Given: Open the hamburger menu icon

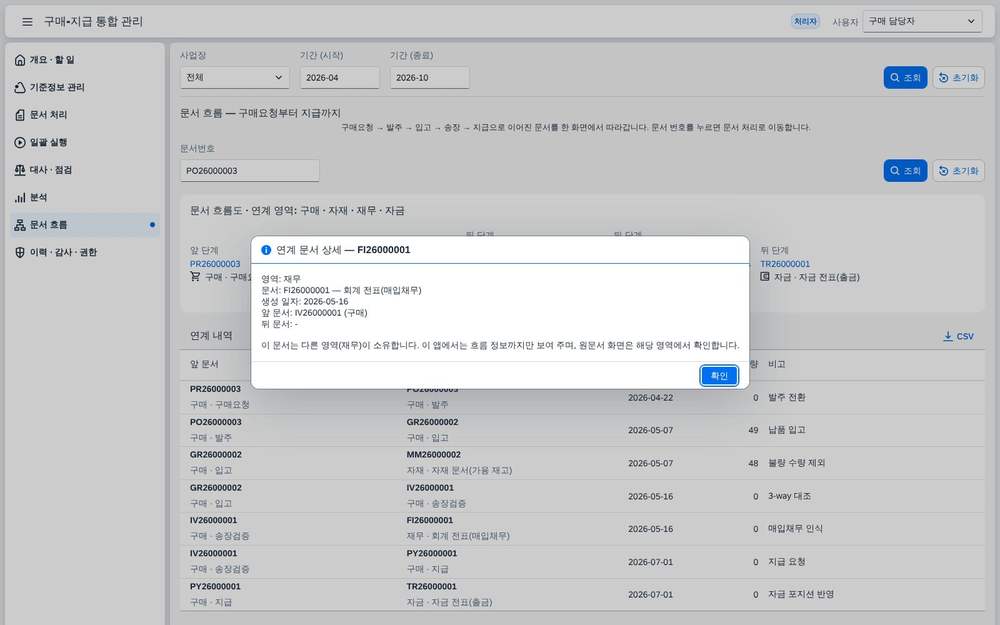Looking at the screenshot, I should (x=27, y=22).
